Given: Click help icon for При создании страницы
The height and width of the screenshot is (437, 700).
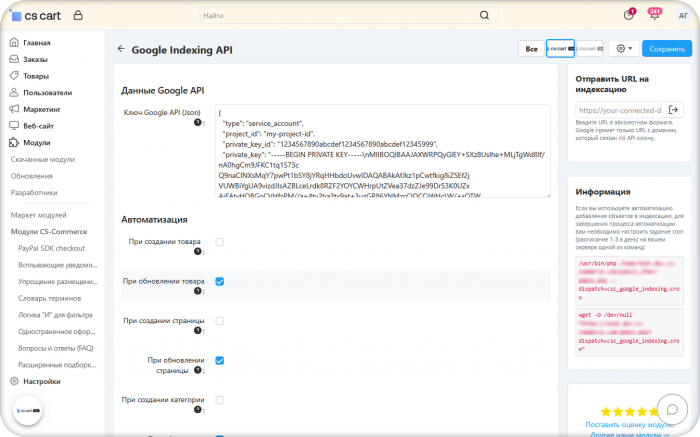Looking at the screenshot, I should (197, 330).
